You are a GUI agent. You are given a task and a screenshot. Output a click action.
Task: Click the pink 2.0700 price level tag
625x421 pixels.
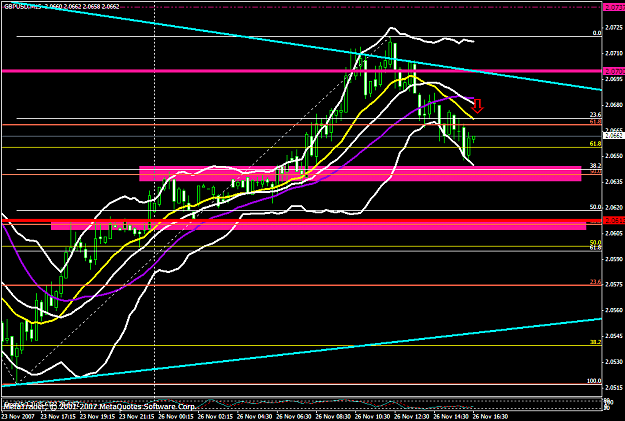[614, 71]
